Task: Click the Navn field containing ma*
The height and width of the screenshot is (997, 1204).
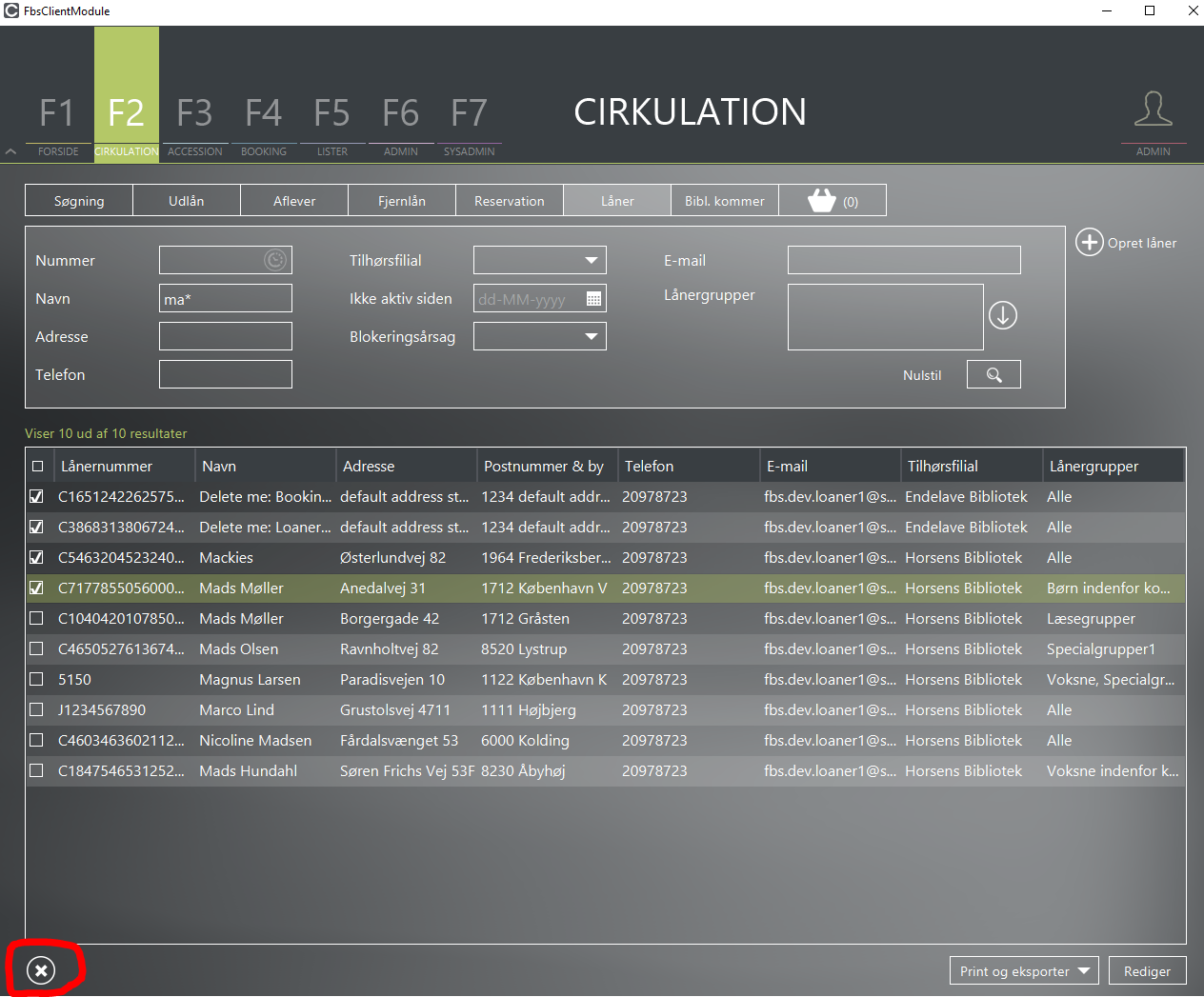Action: click(x=226, y=298)
